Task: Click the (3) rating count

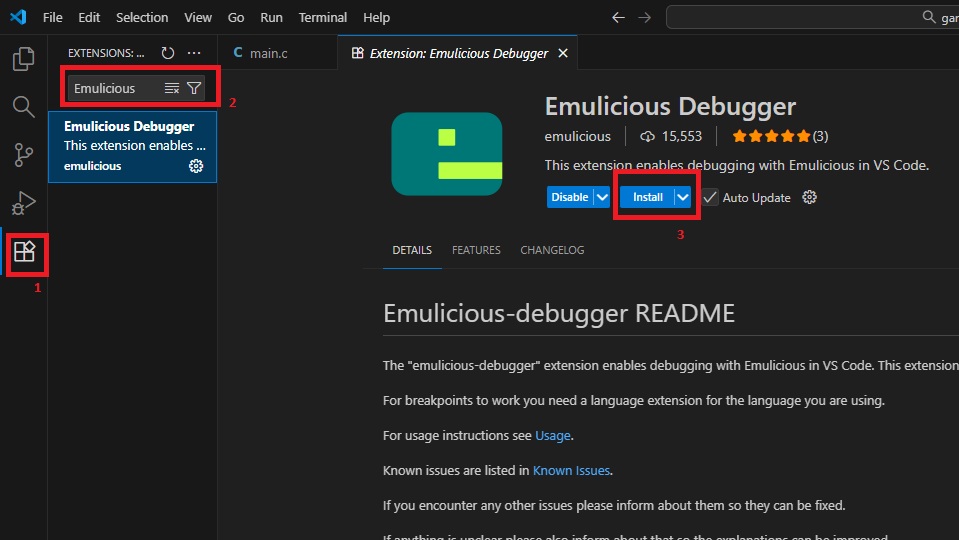Action: coord(820,136)
